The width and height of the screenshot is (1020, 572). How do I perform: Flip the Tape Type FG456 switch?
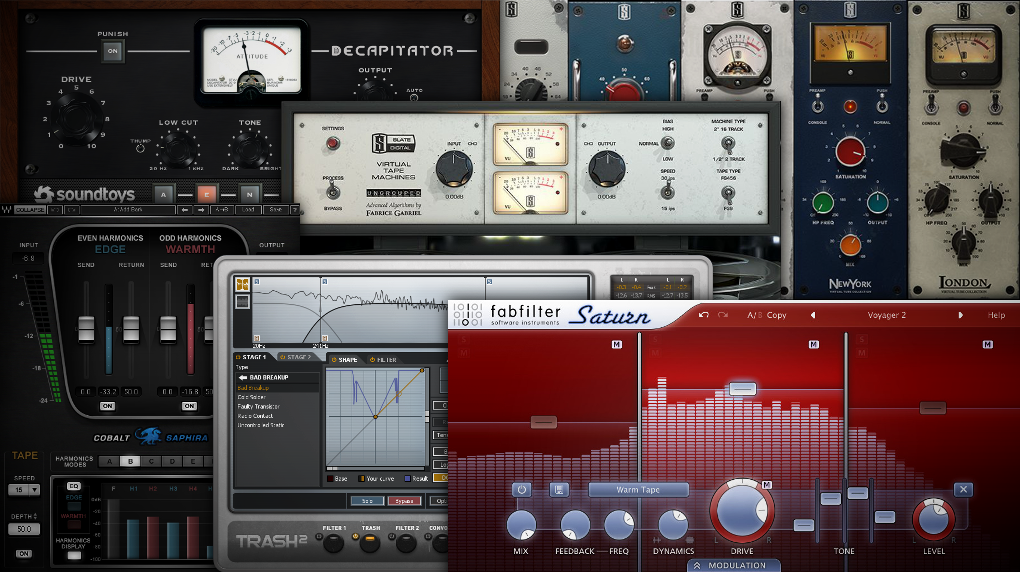tap(728, 193)
